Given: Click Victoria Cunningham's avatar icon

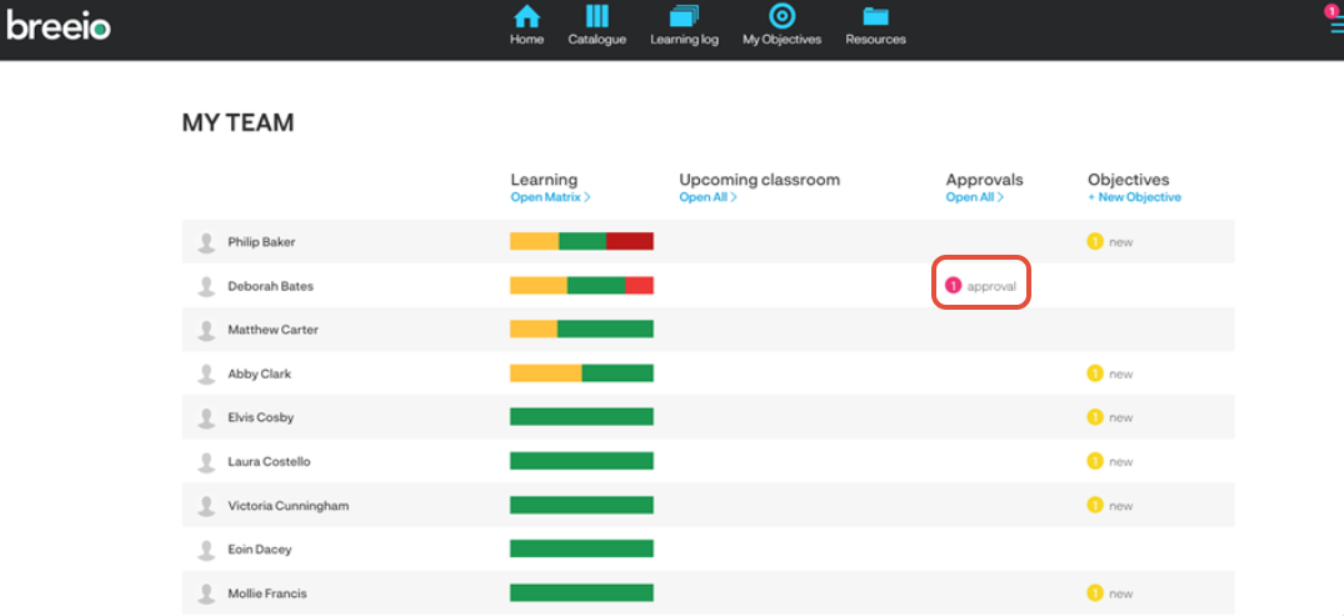Looking at the screenshot, I should (206, 506).
